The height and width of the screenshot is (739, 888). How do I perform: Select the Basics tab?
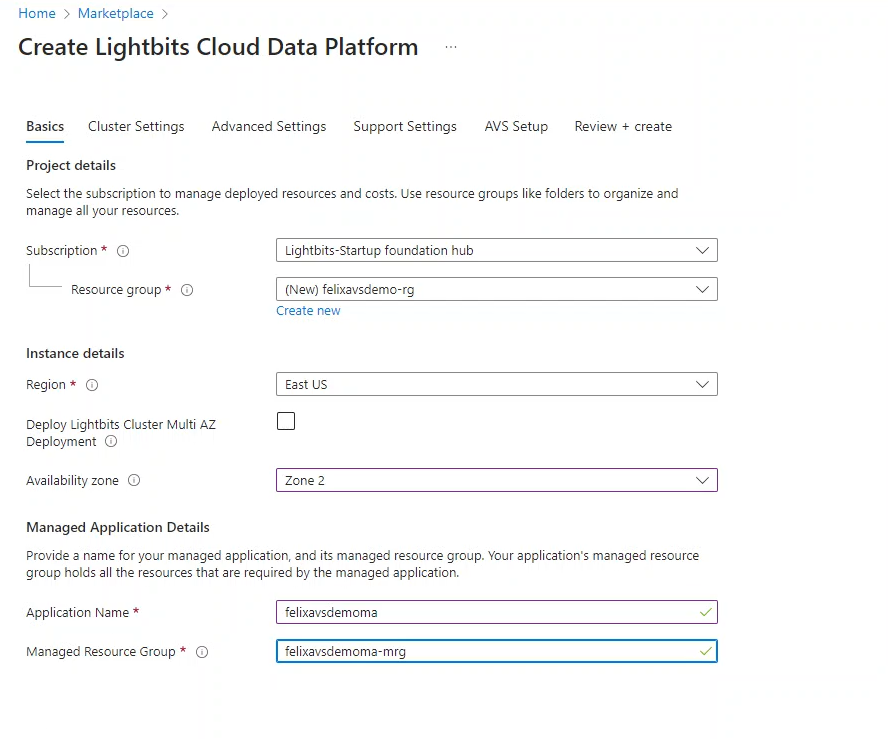click(45, 126)
